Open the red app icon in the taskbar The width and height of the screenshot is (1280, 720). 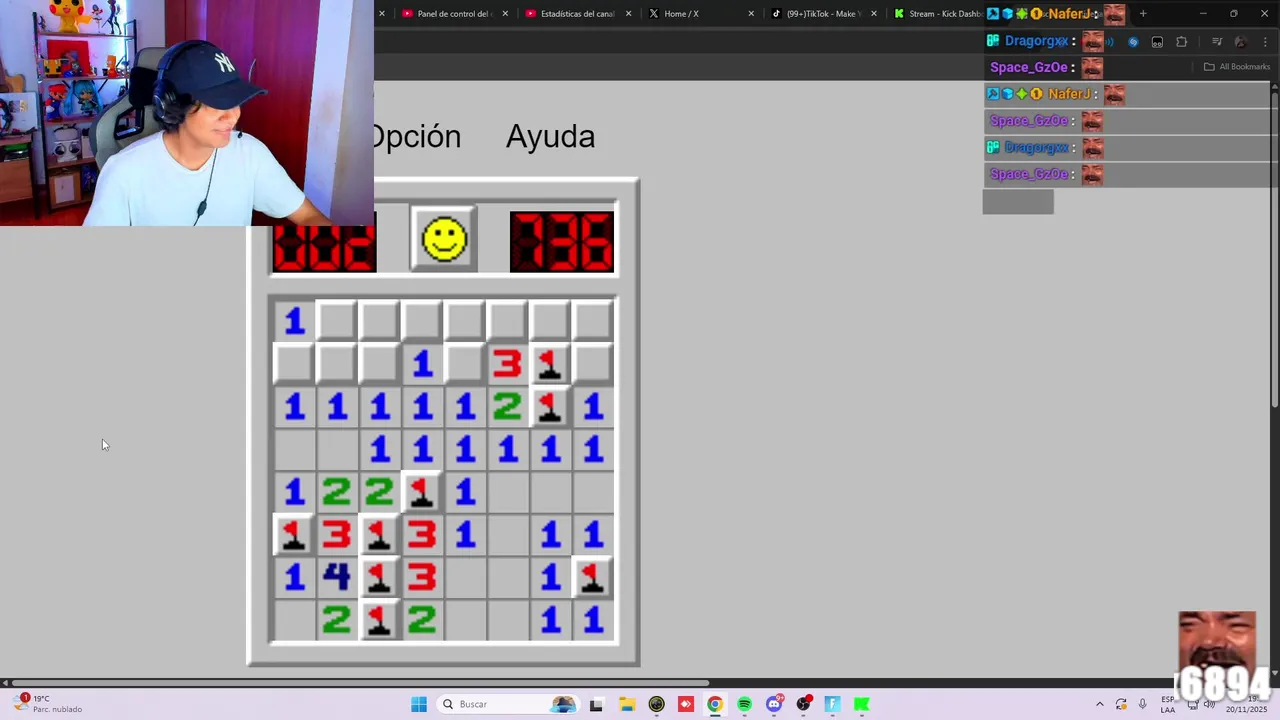685,704
